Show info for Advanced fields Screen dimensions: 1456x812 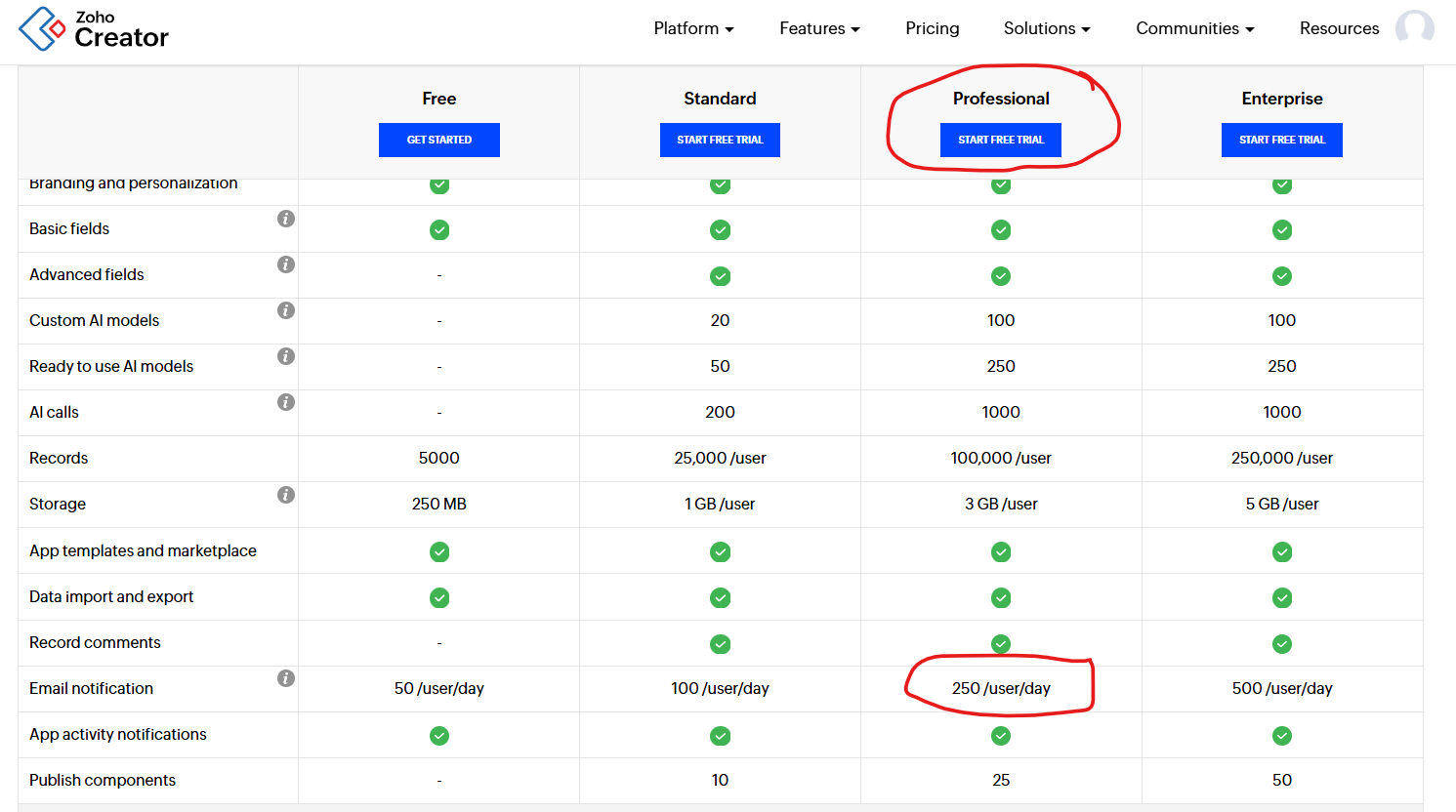pyautogui.click(x=286, y=264)
